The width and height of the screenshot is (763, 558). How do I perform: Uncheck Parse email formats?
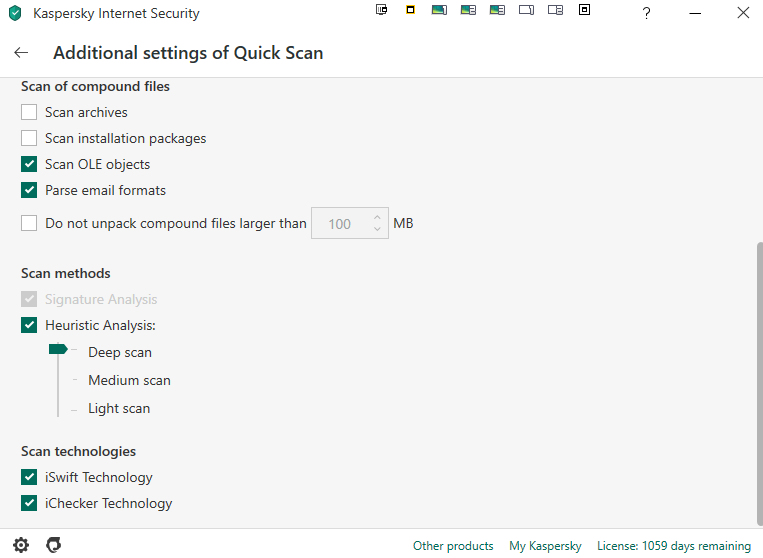click(x=29, y=190)
